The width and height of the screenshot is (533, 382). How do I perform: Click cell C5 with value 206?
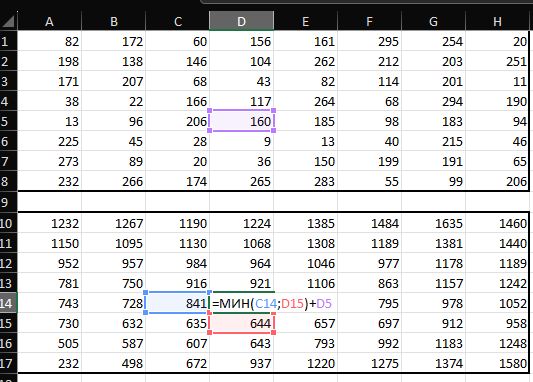pos(177,121)
